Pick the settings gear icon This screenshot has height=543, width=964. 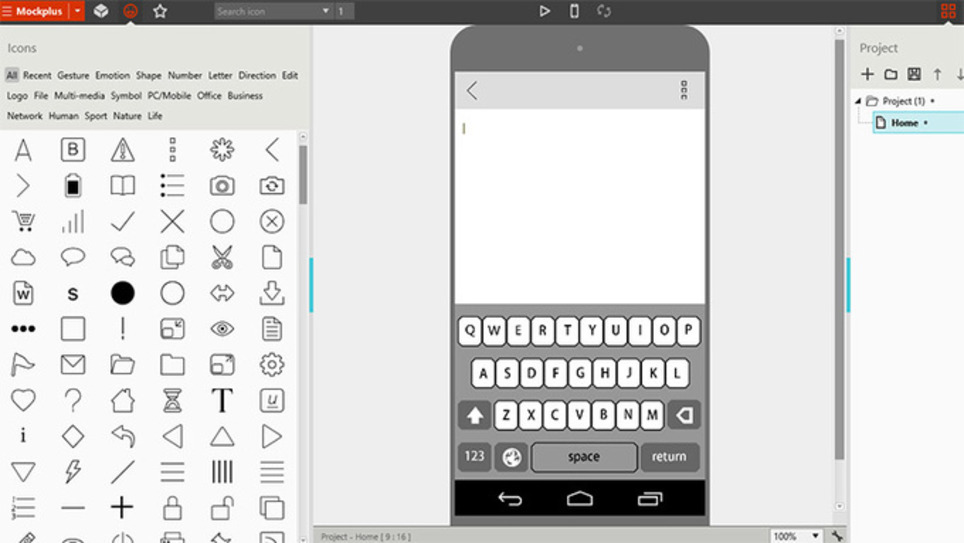pyautogui.click(x=272, y=365)
